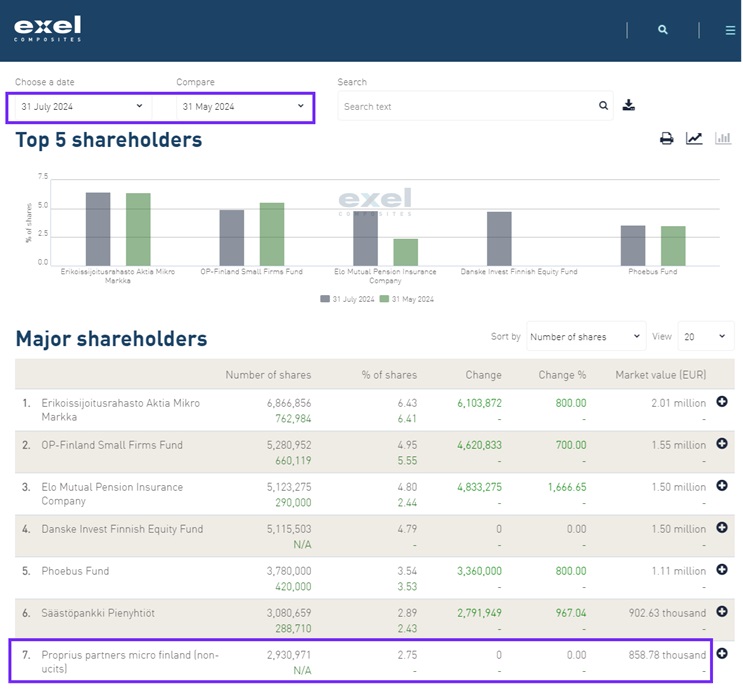
Task: Open the View count dropdown
Action: (705, 337)
